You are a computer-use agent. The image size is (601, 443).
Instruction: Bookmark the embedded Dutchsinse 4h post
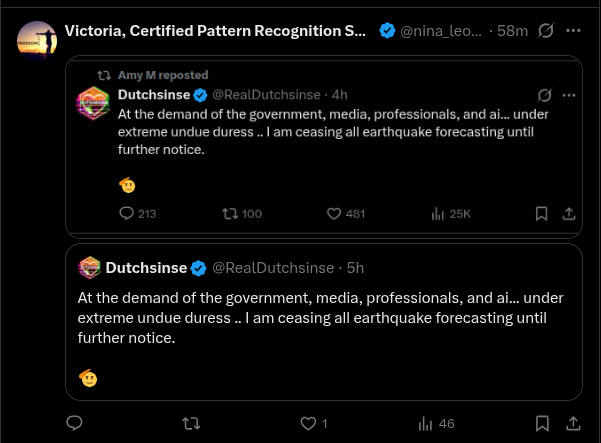[541, 213]
